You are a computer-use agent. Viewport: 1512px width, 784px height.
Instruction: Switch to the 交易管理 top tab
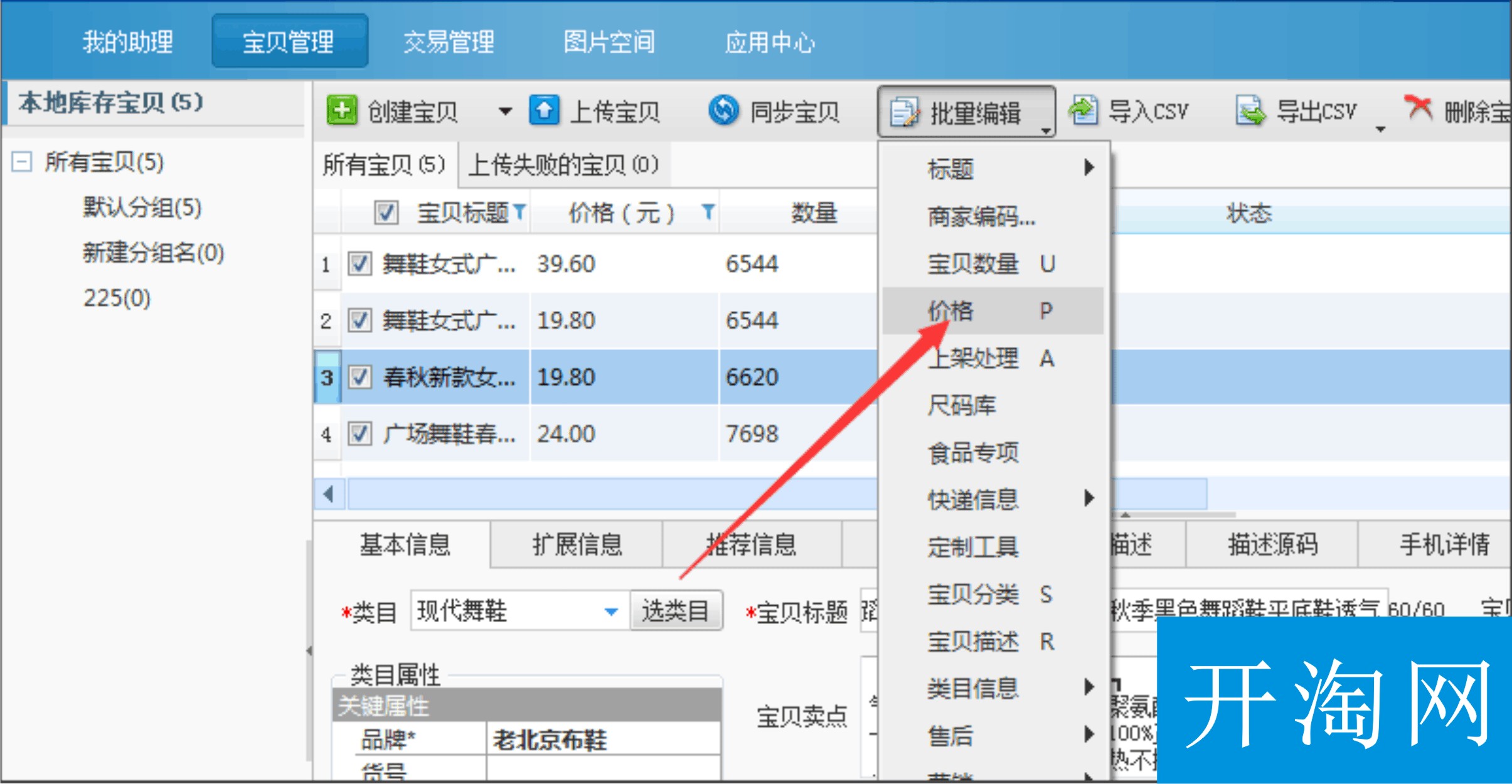coord(449,41)
